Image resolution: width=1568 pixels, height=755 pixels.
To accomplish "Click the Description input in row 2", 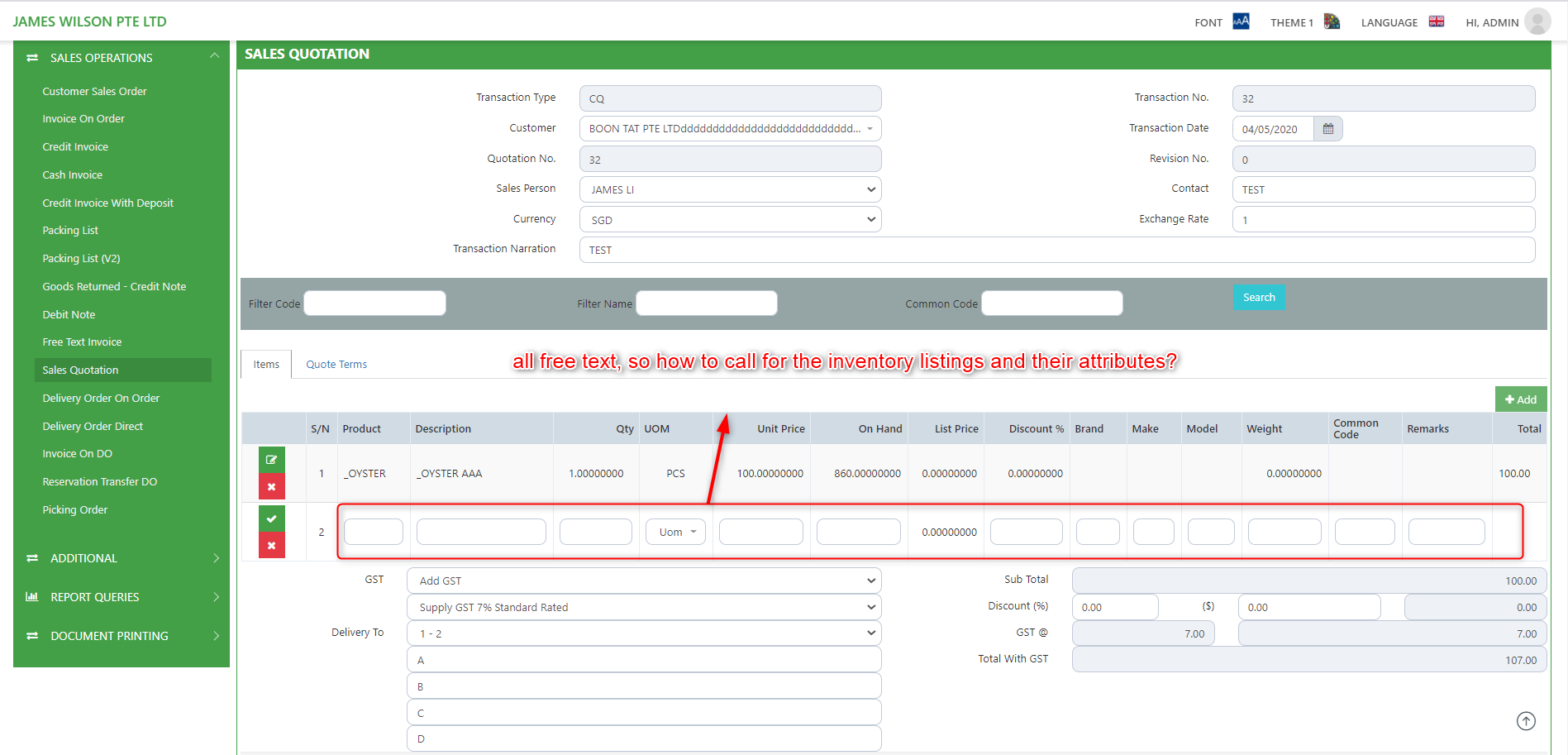I will point(481,532).
